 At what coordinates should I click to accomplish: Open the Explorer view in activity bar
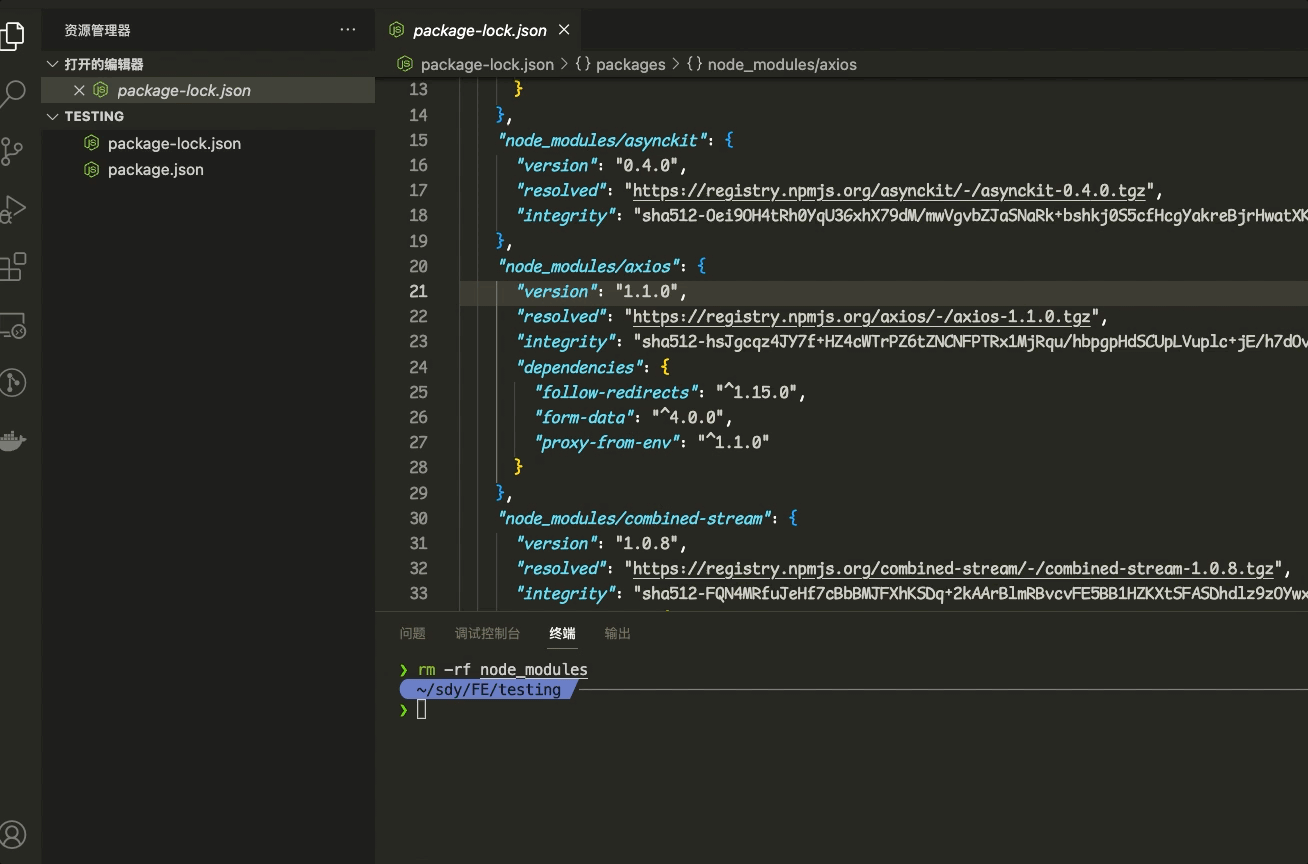coord(12,36)
